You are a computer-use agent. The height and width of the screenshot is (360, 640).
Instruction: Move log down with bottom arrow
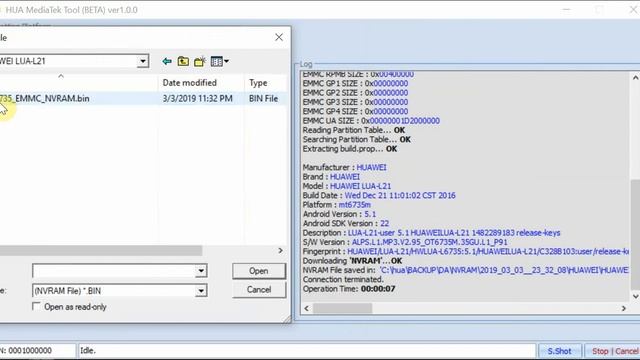[635, 296]
